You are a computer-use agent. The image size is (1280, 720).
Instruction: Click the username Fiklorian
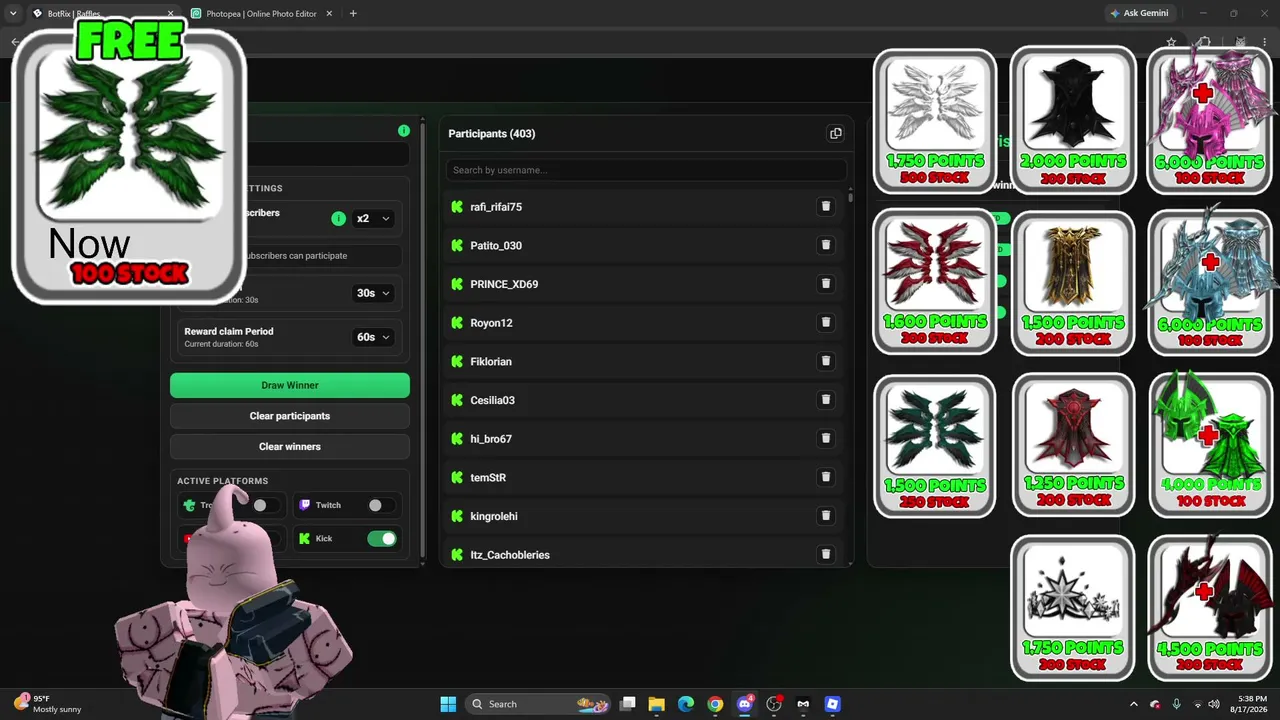[491, 362]
